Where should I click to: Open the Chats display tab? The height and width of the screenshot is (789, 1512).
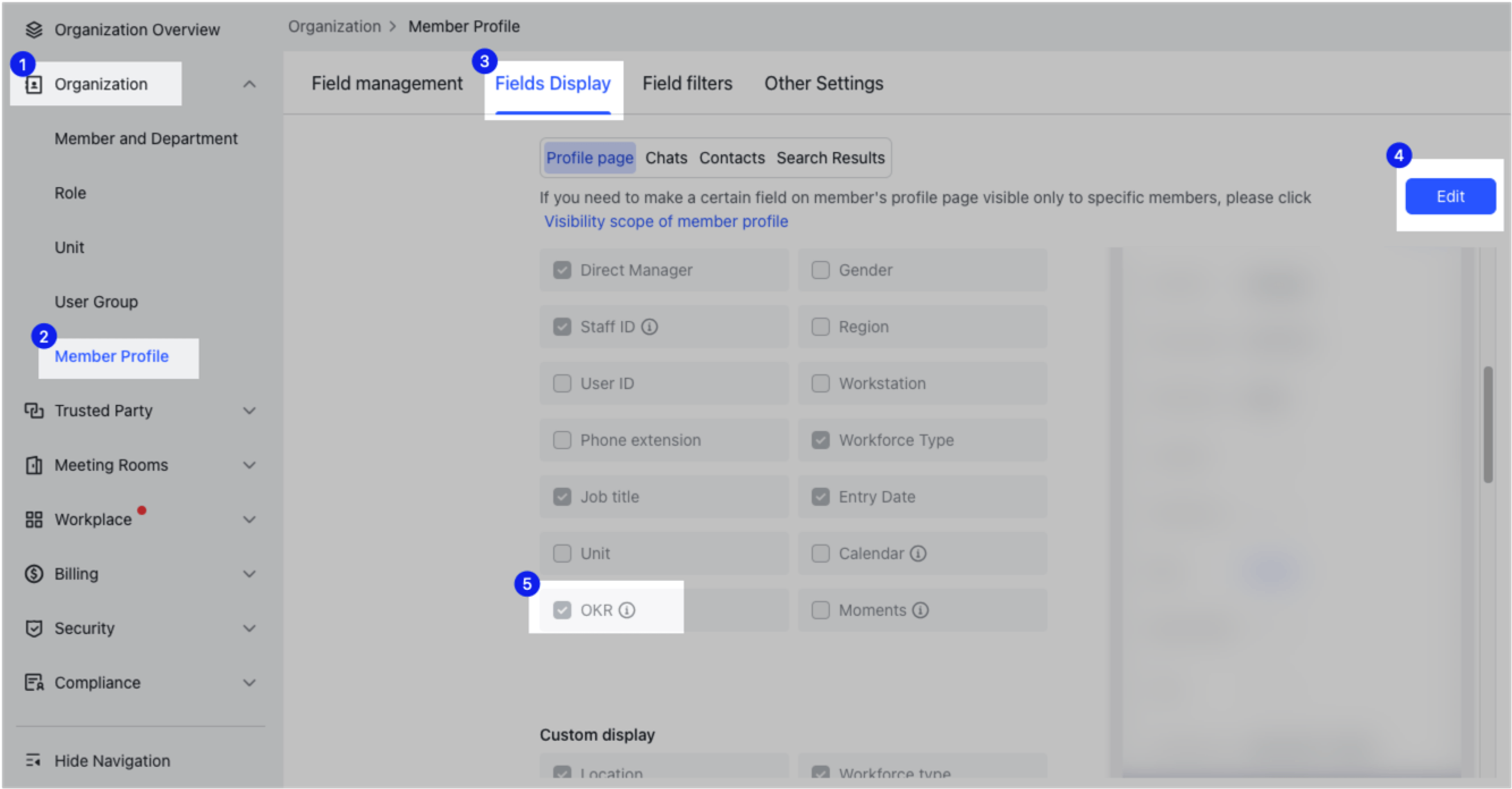(x=666, y=157)
